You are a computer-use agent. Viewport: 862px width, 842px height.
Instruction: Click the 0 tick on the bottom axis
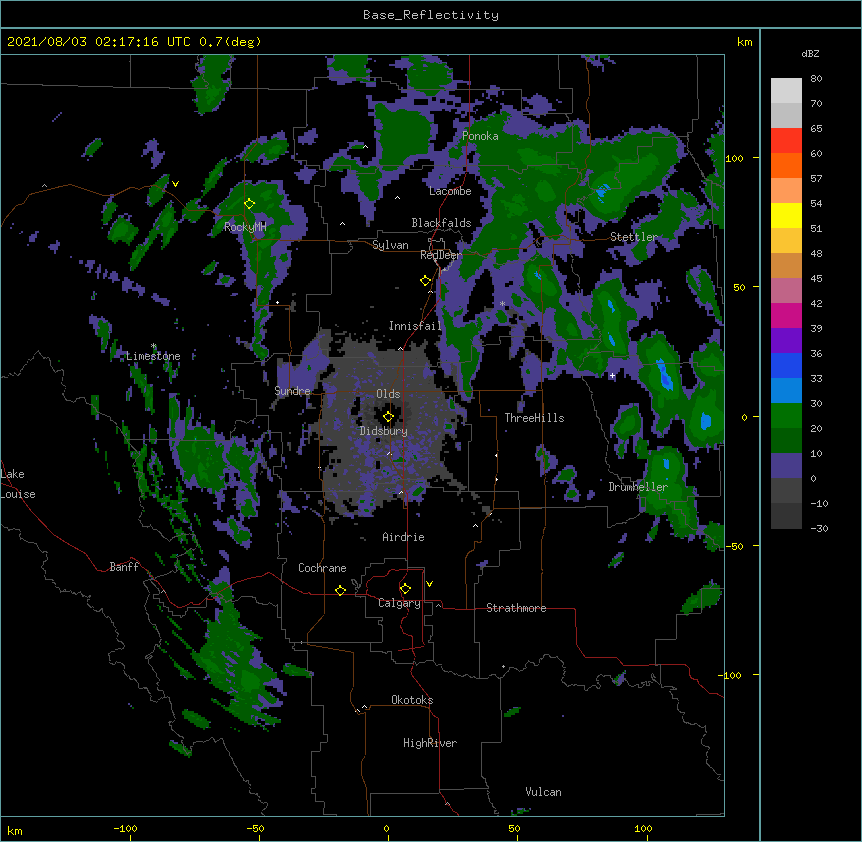tap(386, 828)
